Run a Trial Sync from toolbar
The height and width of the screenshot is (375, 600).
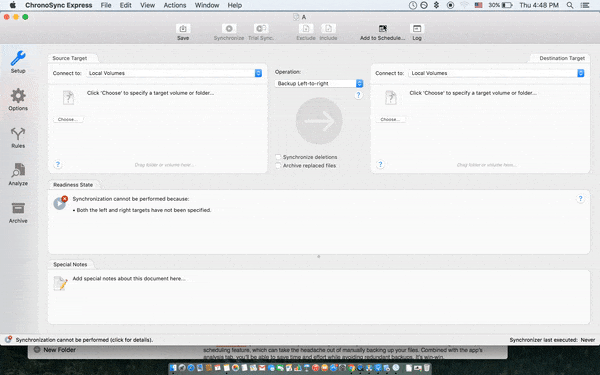(261, 29)
